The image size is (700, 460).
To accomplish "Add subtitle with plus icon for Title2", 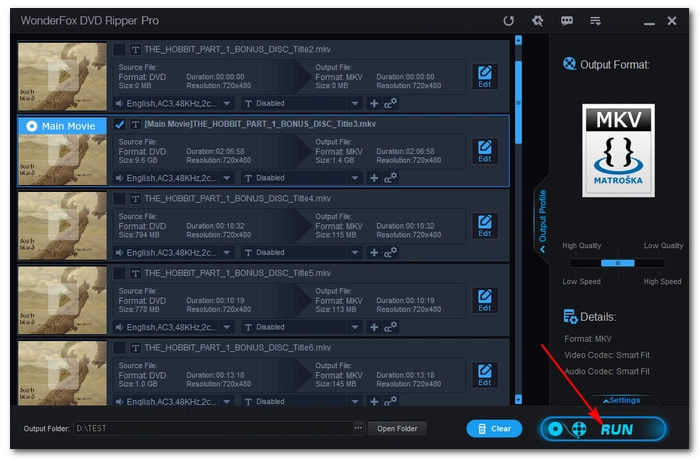I will pyautogui.click(x=374, y=104).
